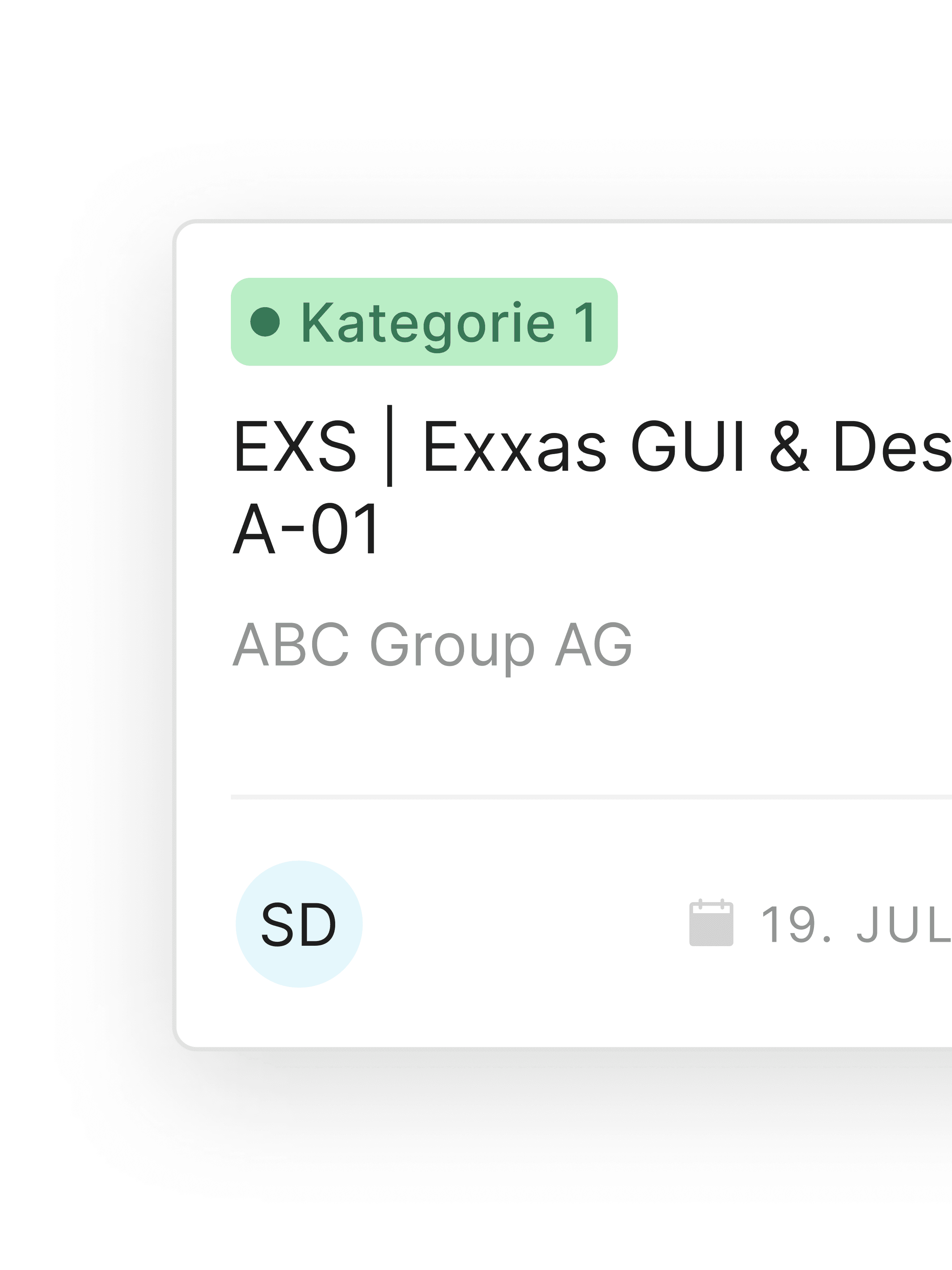The height and width of the screenshot is (1270, 952).
Task: Click the 19. JUL due date text
Action: coord(855,924)
